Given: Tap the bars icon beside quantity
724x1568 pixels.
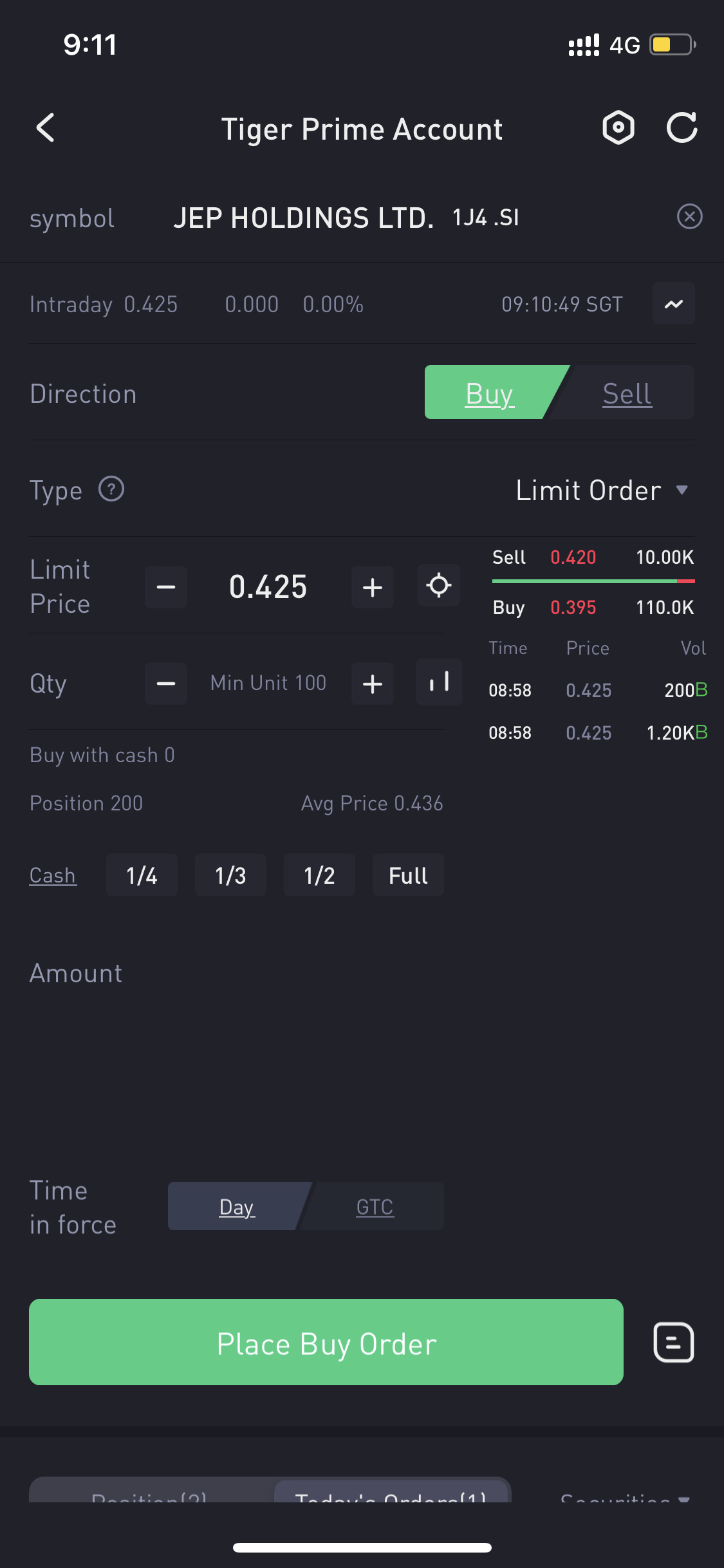Looking at the screenshot, I should coord(438,682).
